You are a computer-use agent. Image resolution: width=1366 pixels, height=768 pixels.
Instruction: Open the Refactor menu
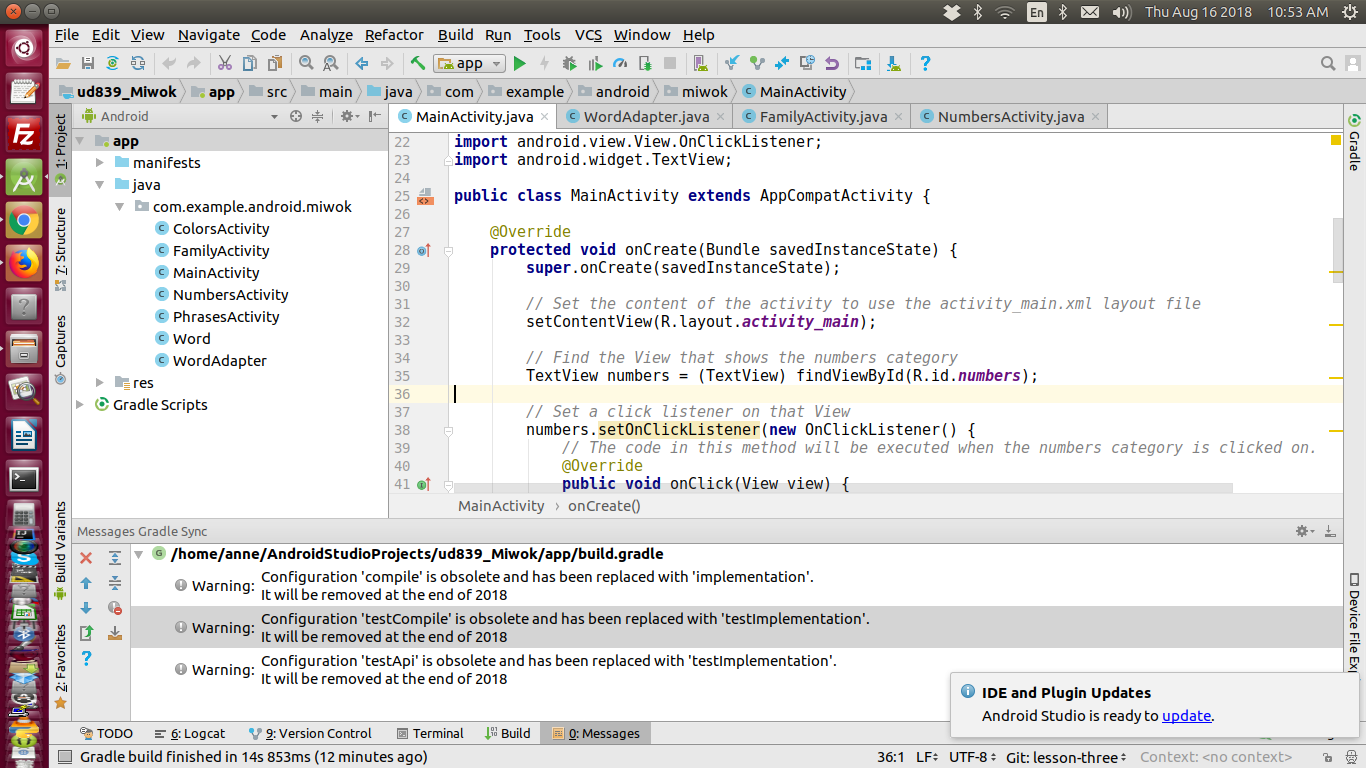394,35
